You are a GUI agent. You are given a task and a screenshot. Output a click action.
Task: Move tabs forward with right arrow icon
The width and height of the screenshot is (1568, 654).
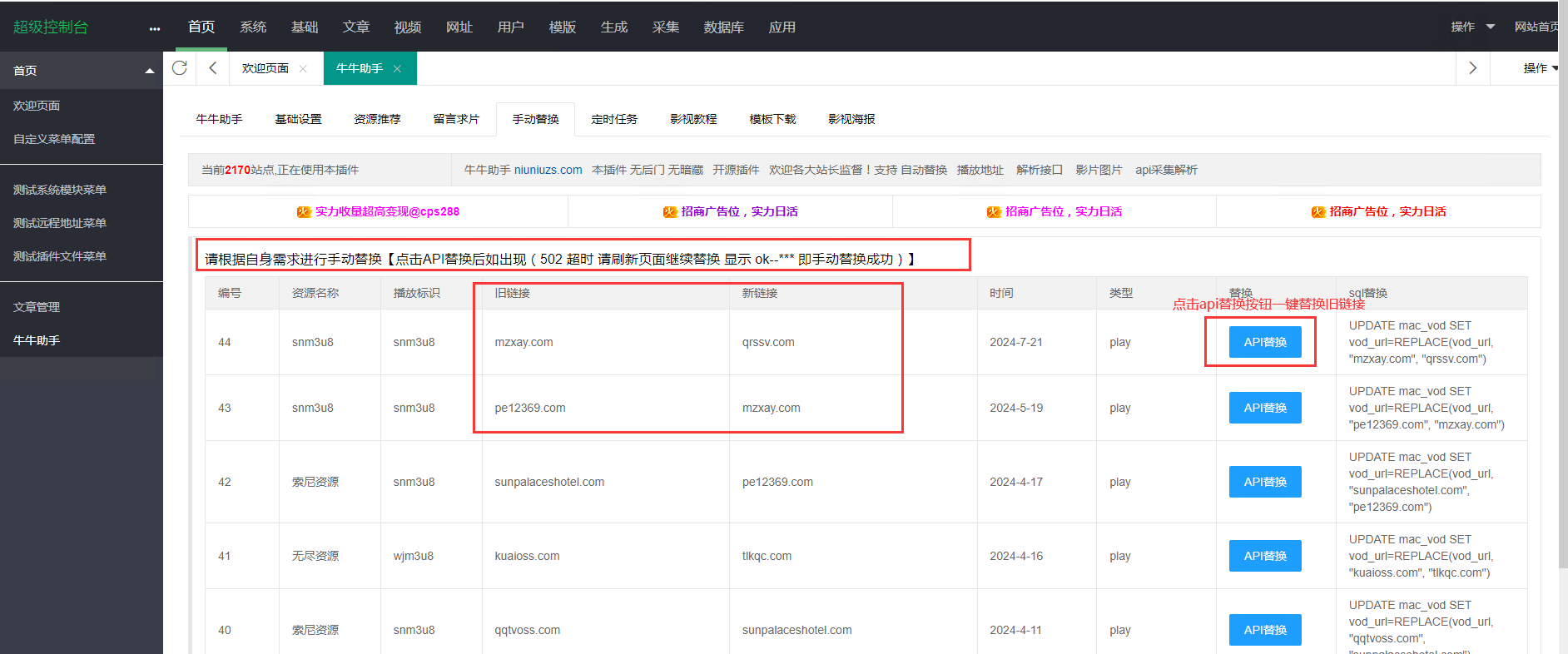coord(1472,67)
